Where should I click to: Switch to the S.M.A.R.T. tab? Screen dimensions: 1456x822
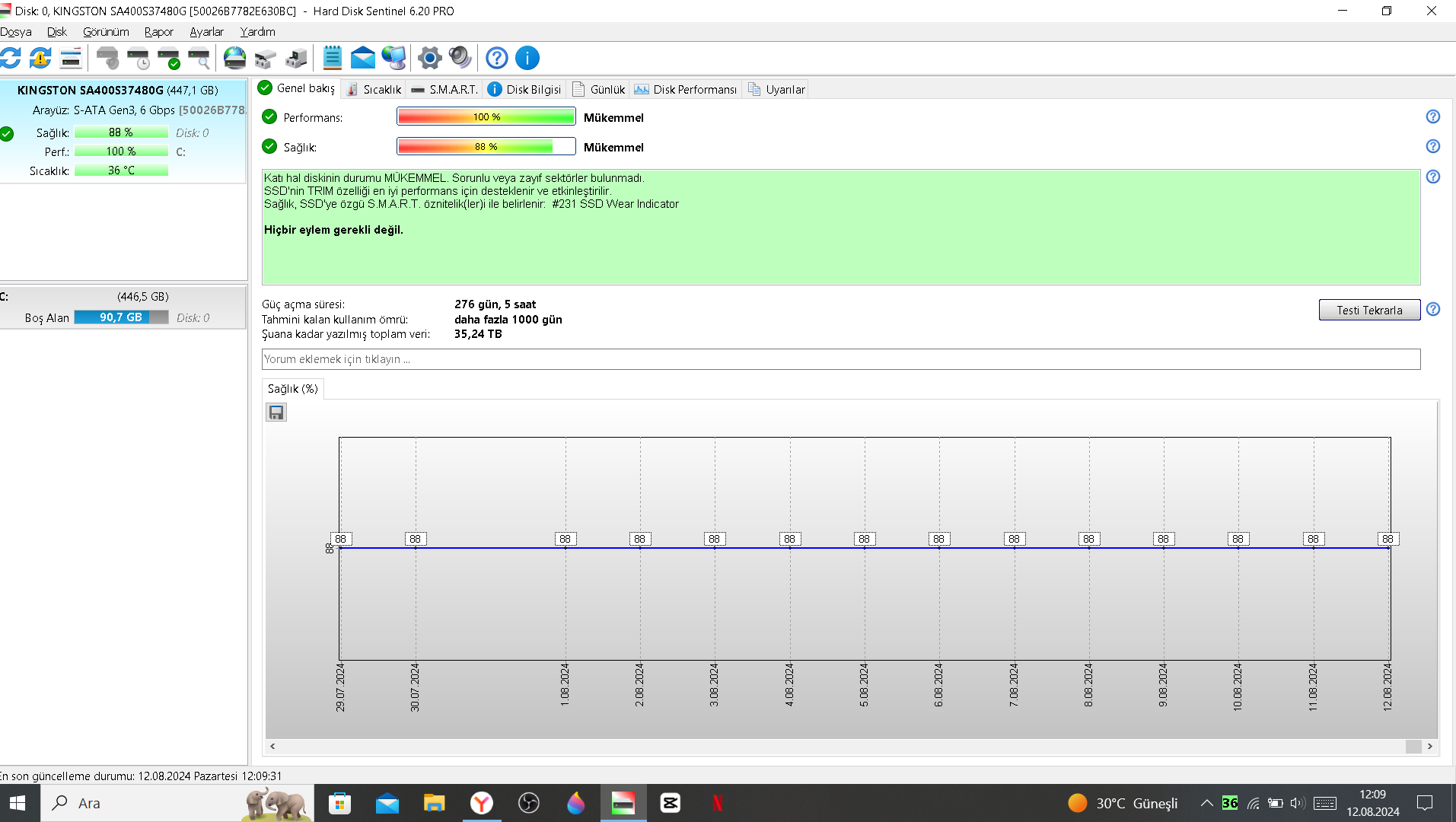click(445, 89)
